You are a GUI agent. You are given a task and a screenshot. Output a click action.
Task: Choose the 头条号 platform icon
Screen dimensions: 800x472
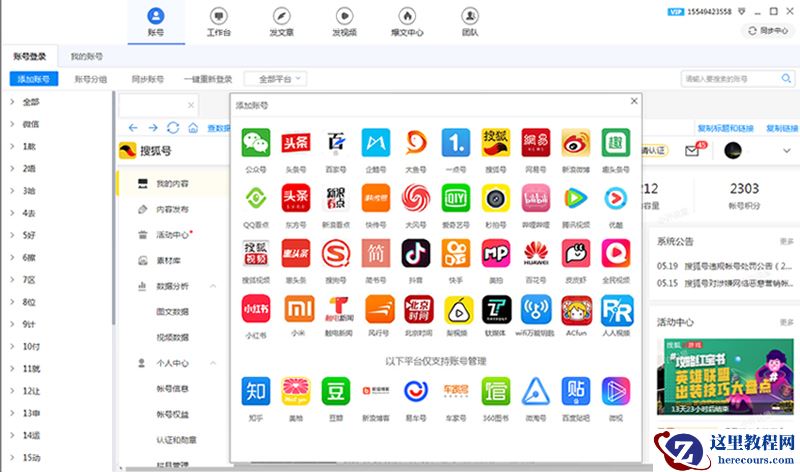point(296,142)
